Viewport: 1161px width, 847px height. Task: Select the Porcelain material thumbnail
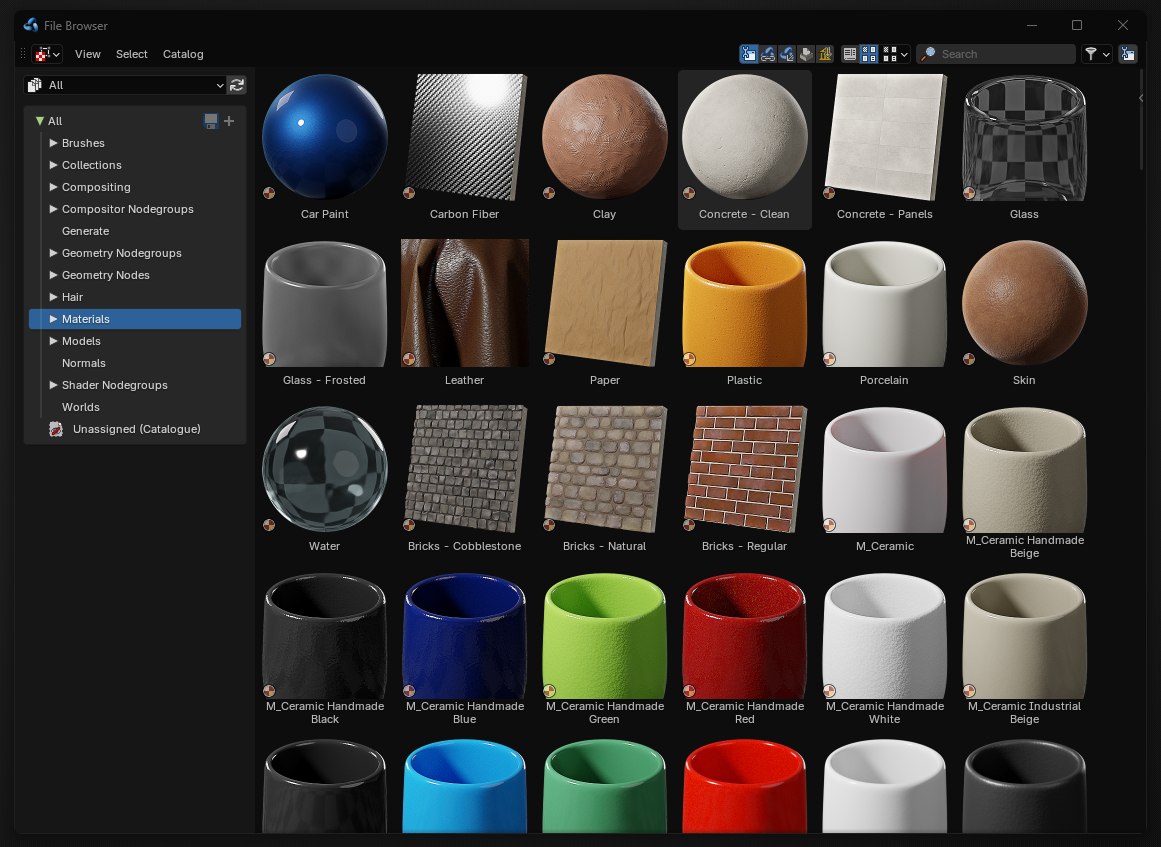[884, 303]
